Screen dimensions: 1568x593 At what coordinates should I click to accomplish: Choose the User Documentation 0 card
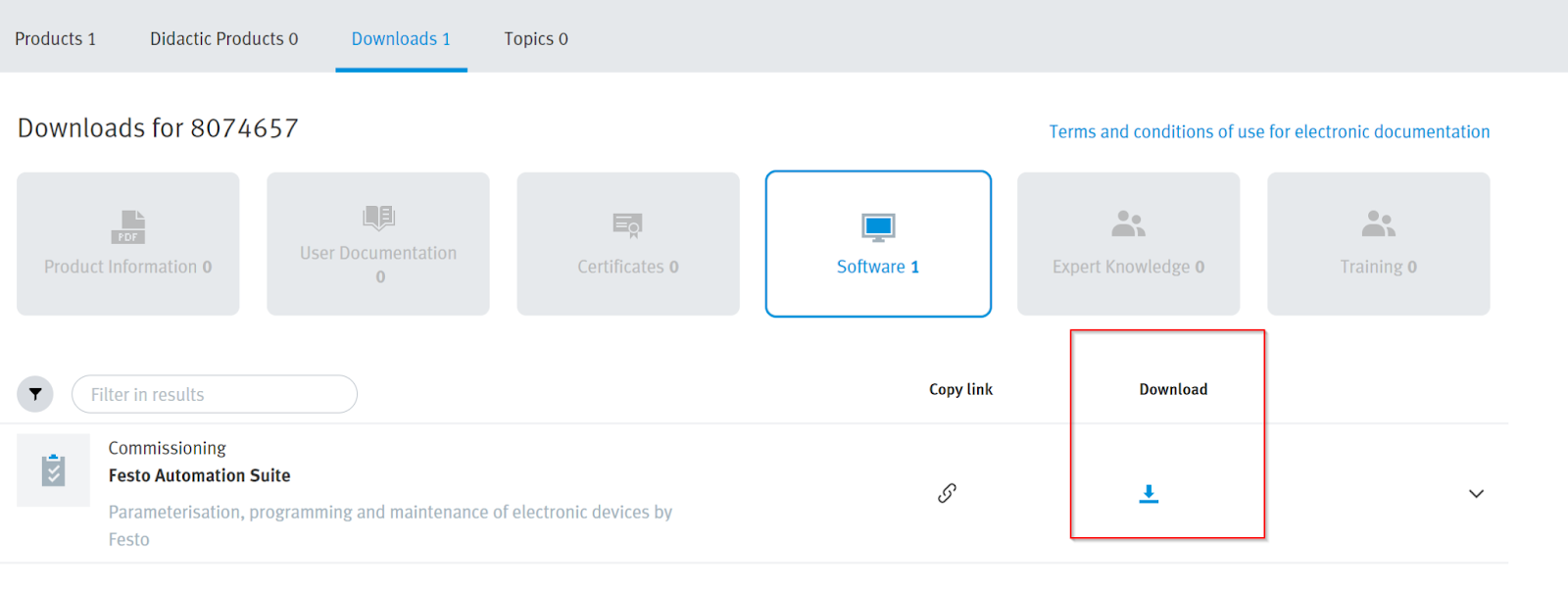click(x=378, y=244)
